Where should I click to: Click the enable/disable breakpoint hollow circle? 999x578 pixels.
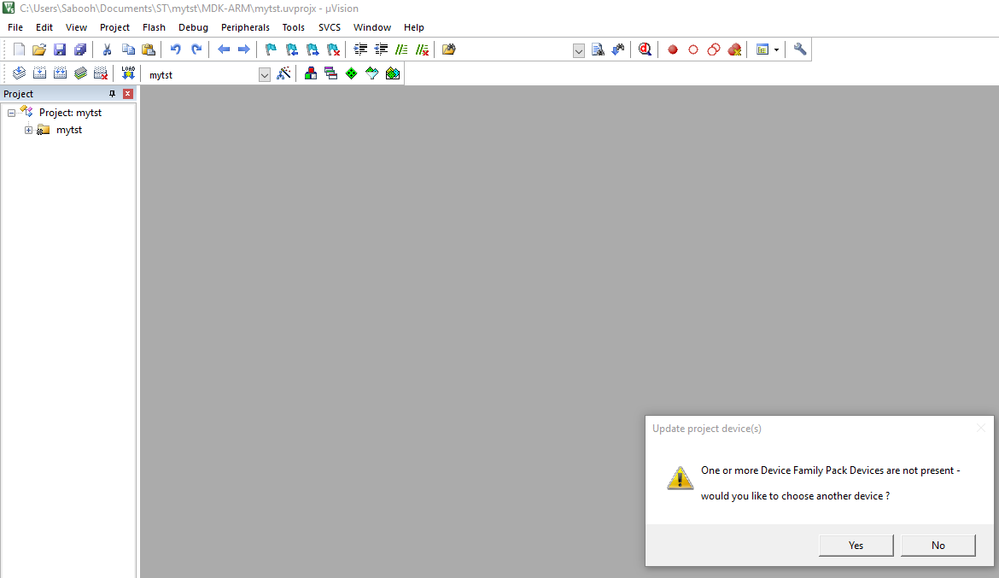(x=693, y=50)
